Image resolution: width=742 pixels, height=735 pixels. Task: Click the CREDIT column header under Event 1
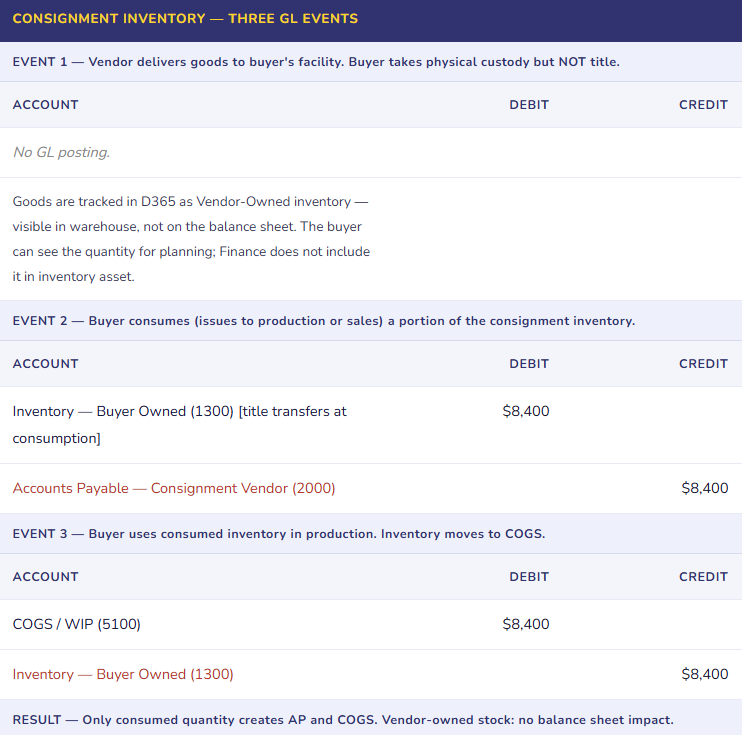tap(703, 104)
